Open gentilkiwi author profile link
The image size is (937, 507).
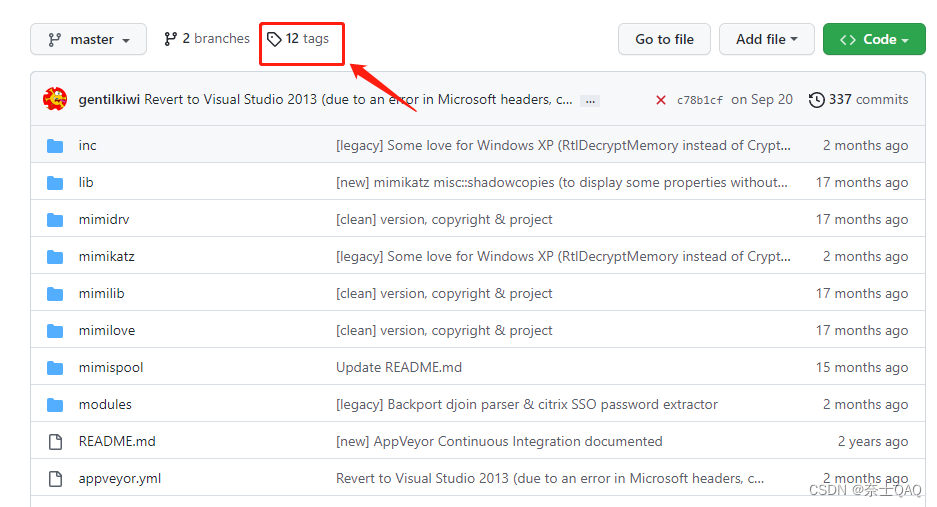coord(109,99)
